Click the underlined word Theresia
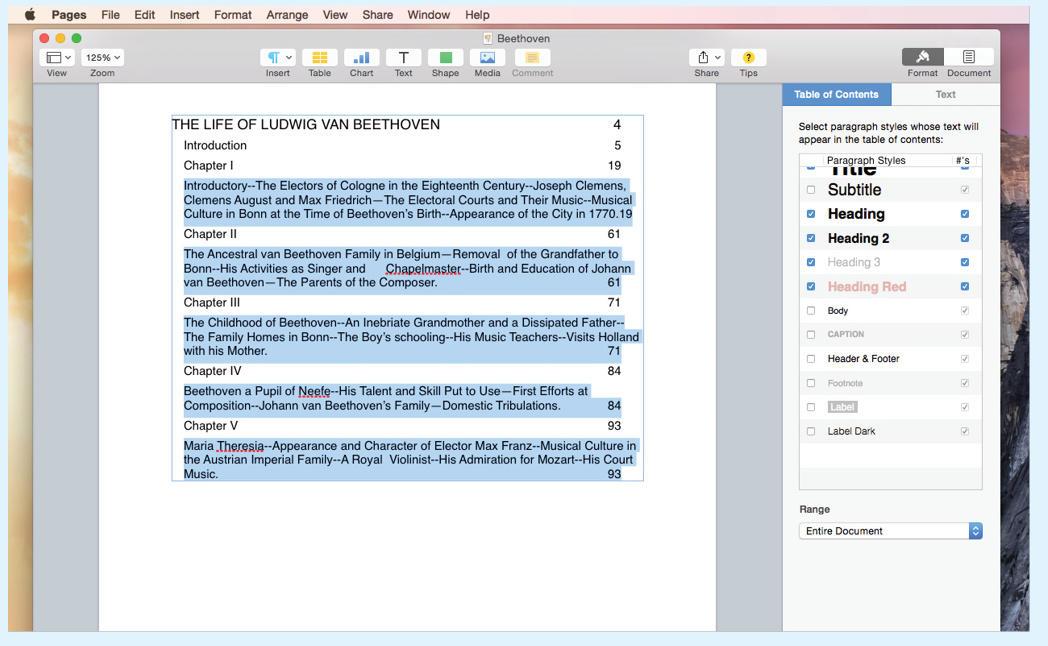This screenshot has width=1048, height=646. point(241,446)
